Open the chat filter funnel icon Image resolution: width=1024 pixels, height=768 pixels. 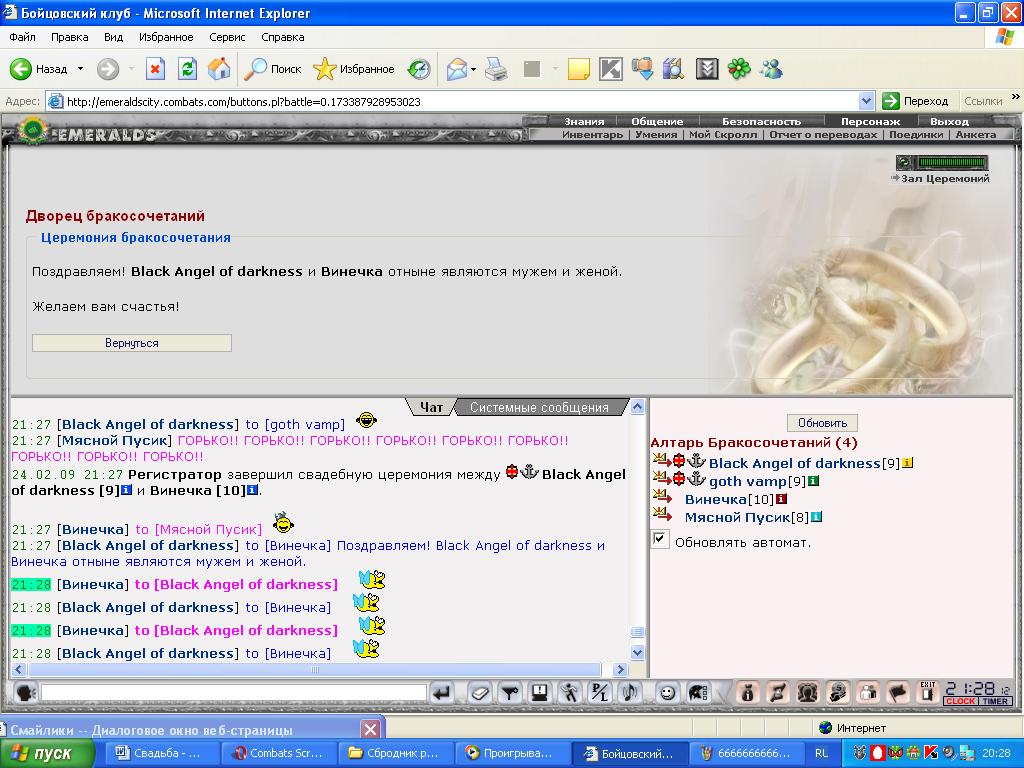509,692
